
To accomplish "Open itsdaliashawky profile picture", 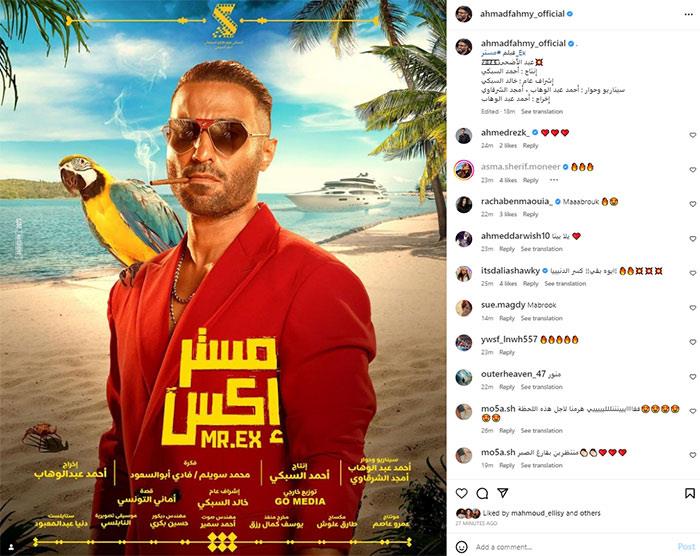I will [x=464, y=273].
